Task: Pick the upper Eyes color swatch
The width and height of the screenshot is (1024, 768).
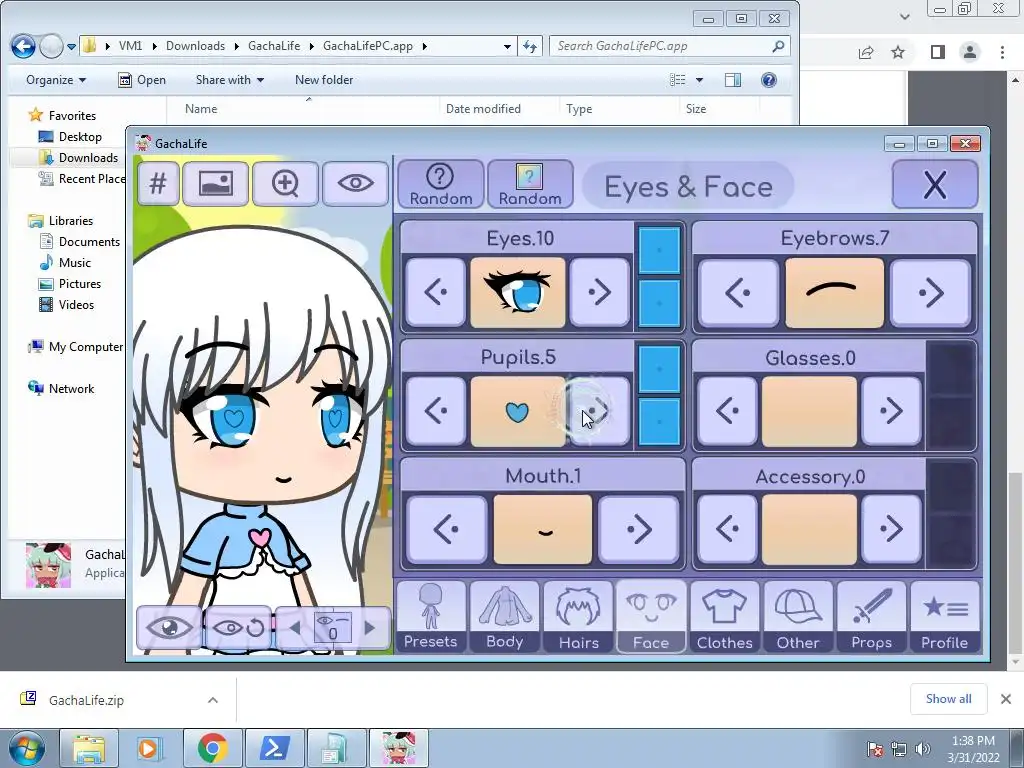Action: pyautogui.click(x=659, y=250)
